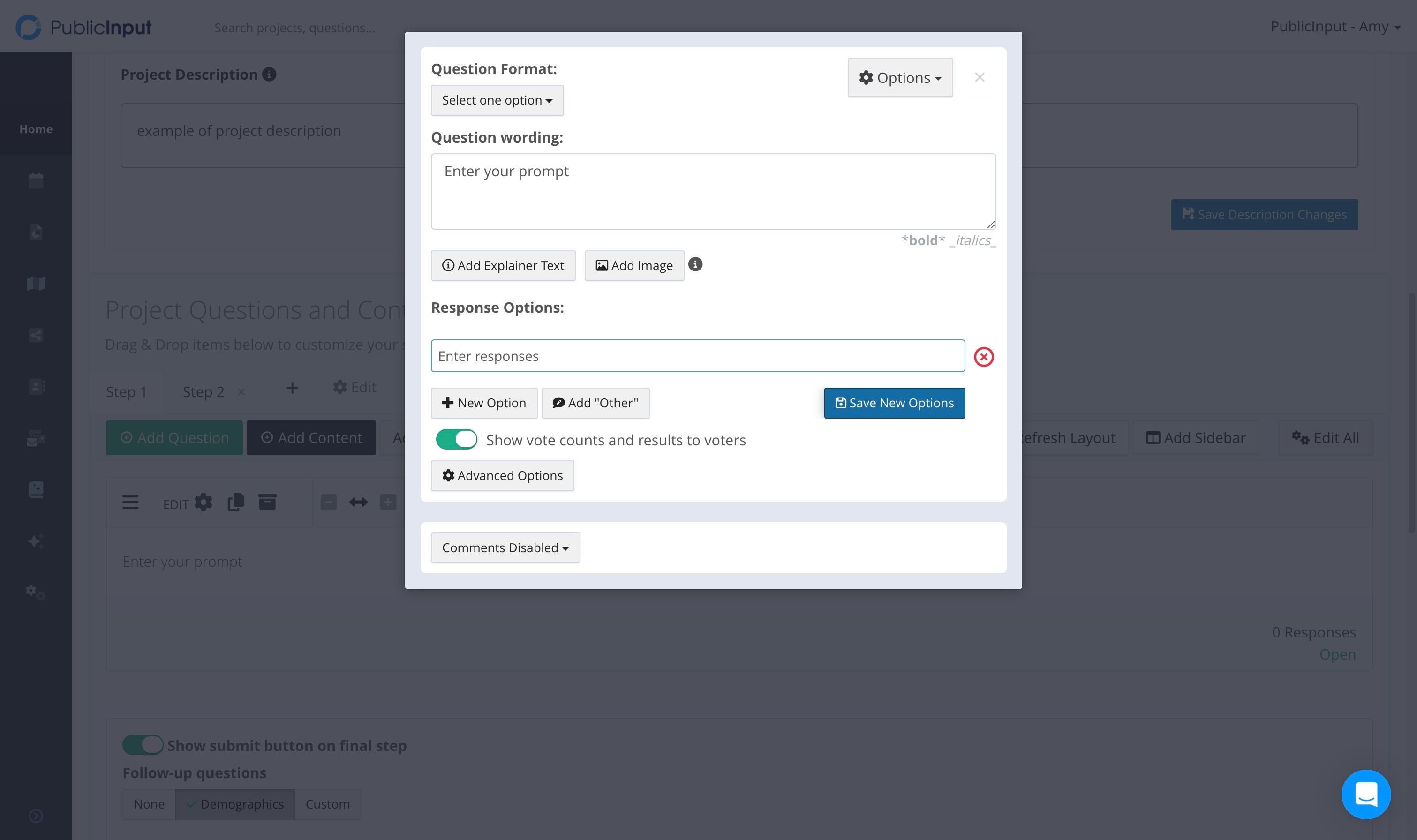Switch to the Step 1 tab
The image size is (1417, 840).
[126, 392]
